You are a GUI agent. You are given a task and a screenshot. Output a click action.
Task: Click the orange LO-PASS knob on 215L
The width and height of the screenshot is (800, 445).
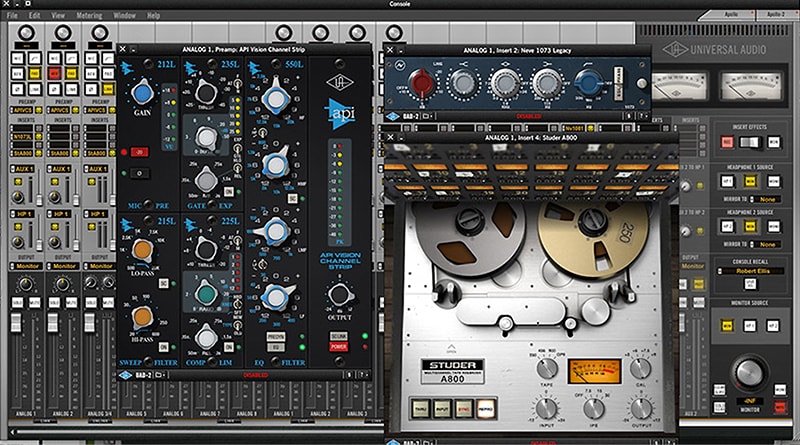point(142,249)
